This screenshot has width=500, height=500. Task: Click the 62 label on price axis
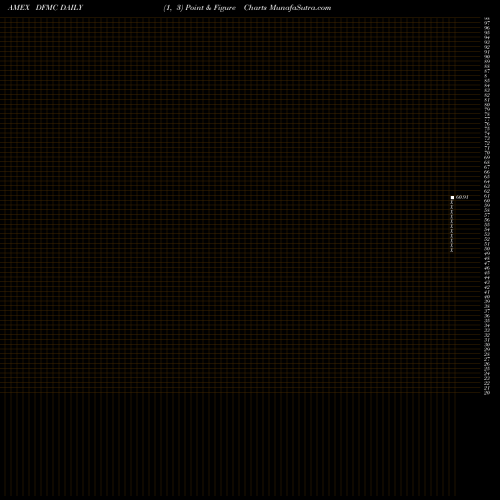click(x=487, y=191)
